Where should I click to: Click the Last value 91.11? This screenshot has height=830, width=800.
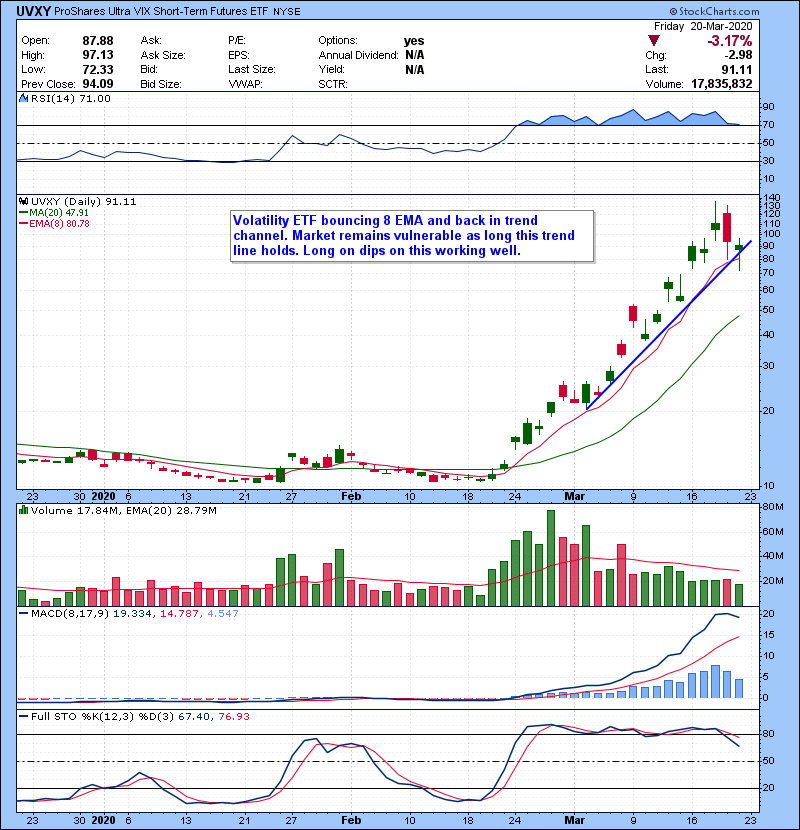pyautogui.click(x=737, y=69)
